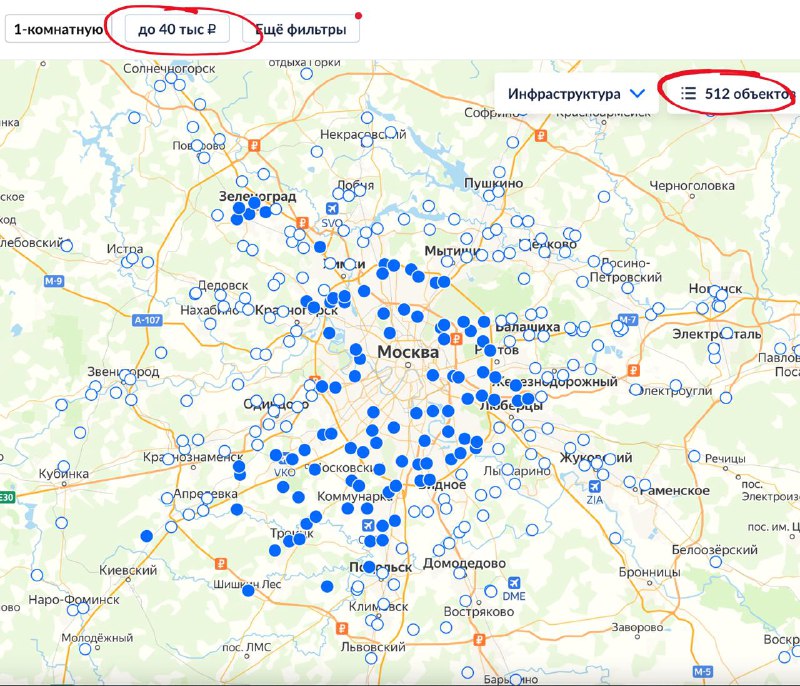Screen dimensions: 800x686
Task: Expand the Инфраструктура dropdown
Action: (576, 94)
